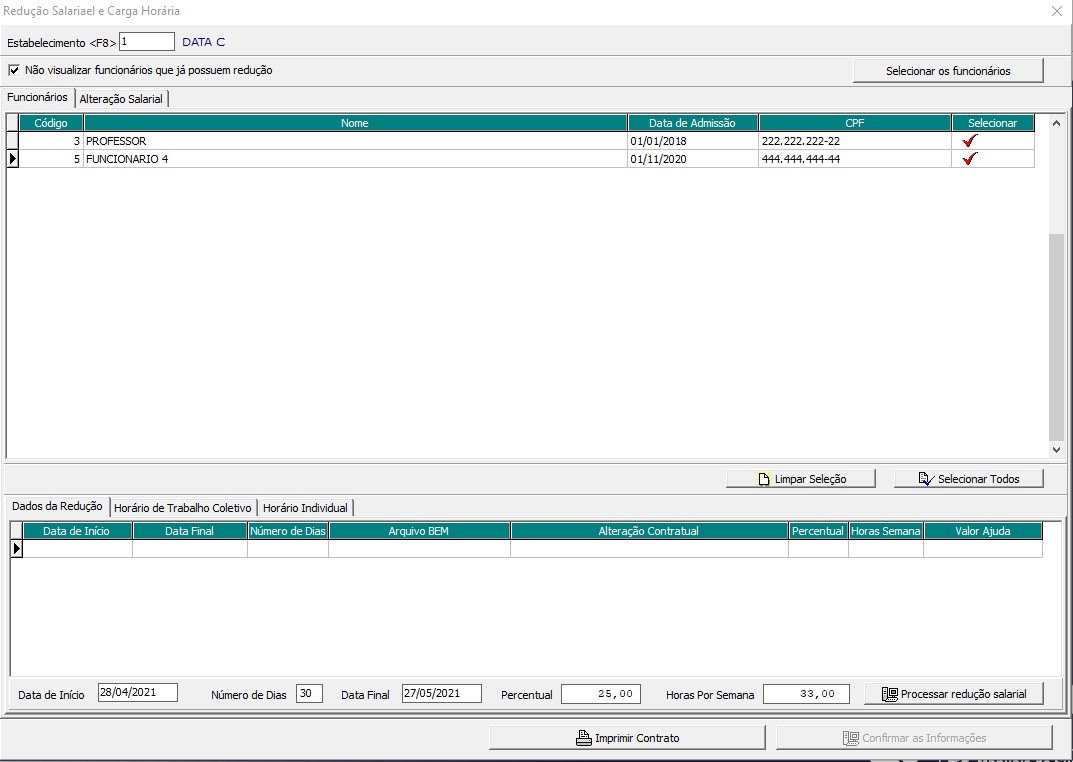This screenshot has width=1073, height=762.
Task: Click the Estabelecimento code input field
Action: (x=147, y=42)
